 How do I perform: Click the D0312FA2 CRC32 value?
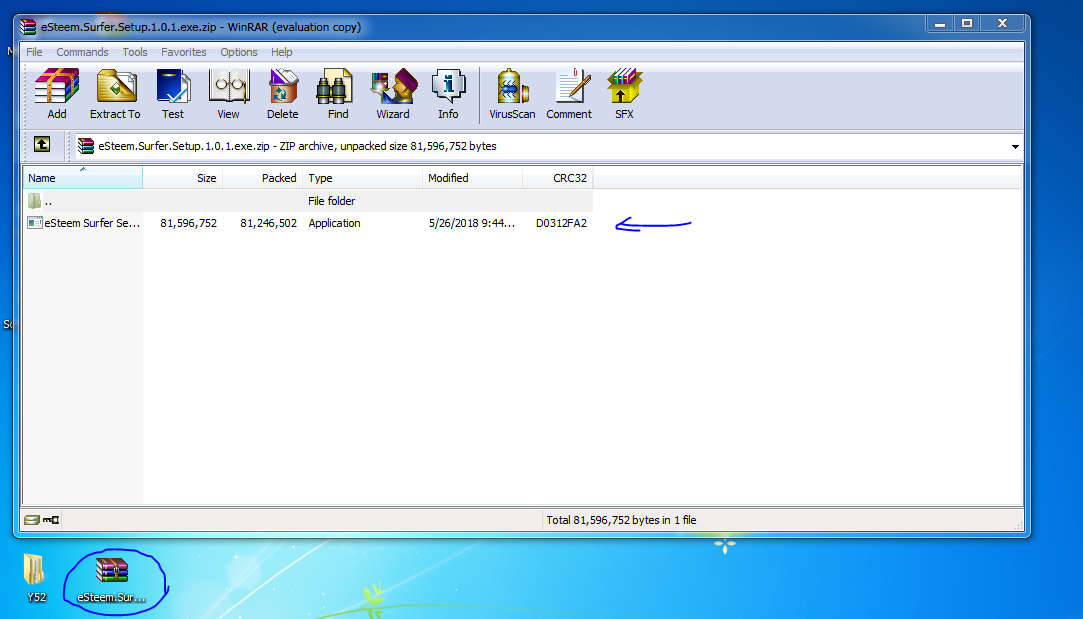point(562,223)
